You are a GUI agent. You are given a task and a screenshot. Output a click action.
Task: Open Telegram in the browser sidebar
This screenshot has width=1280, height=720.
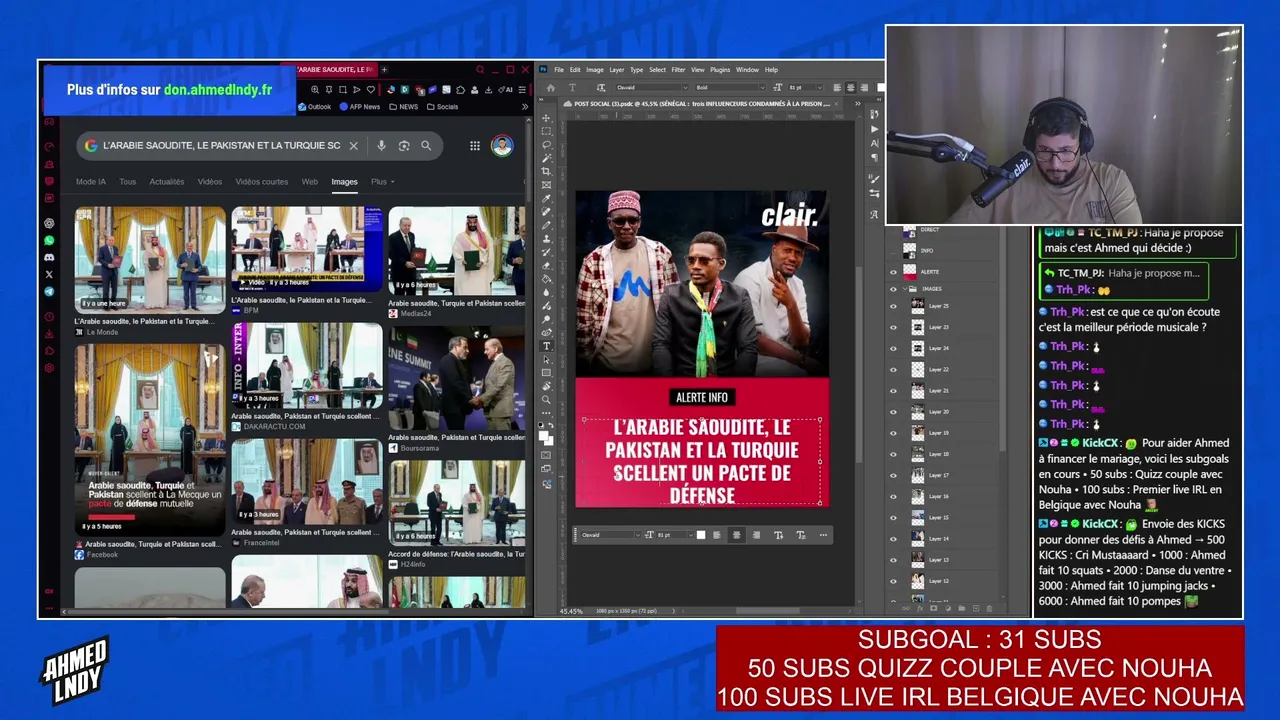(49, 292)
